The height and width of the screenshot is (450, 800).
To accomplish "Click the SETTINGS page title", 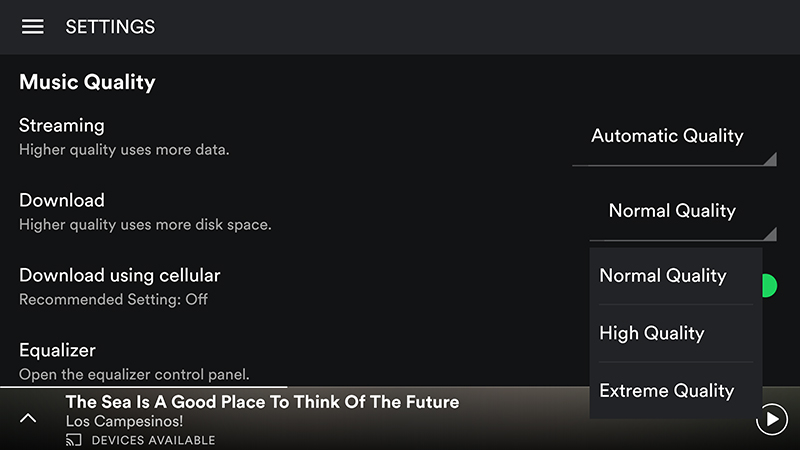I will [x=110, y=27].
